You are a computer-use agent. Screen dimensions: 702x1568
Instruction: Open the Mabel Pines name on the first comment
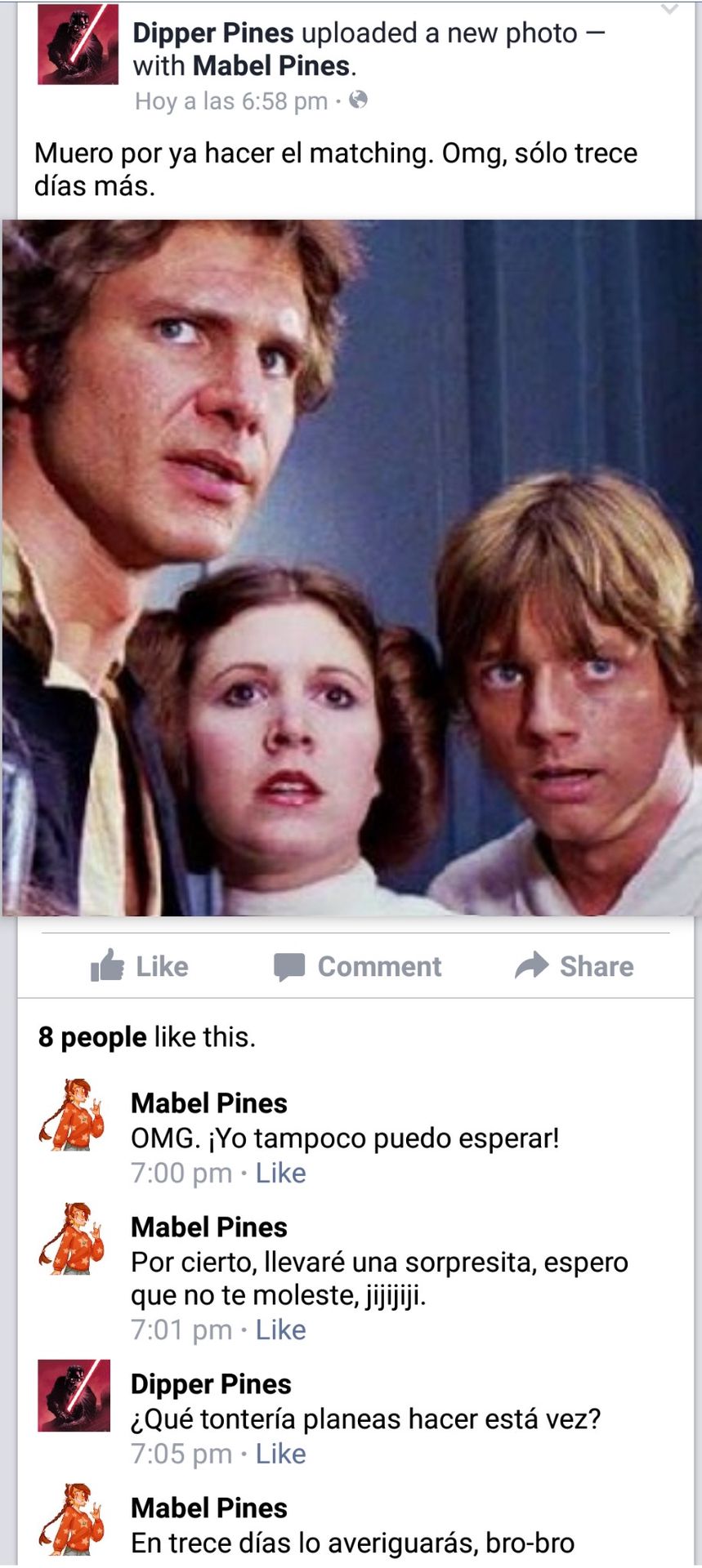pyautogui.click(x=209, y=1102)
